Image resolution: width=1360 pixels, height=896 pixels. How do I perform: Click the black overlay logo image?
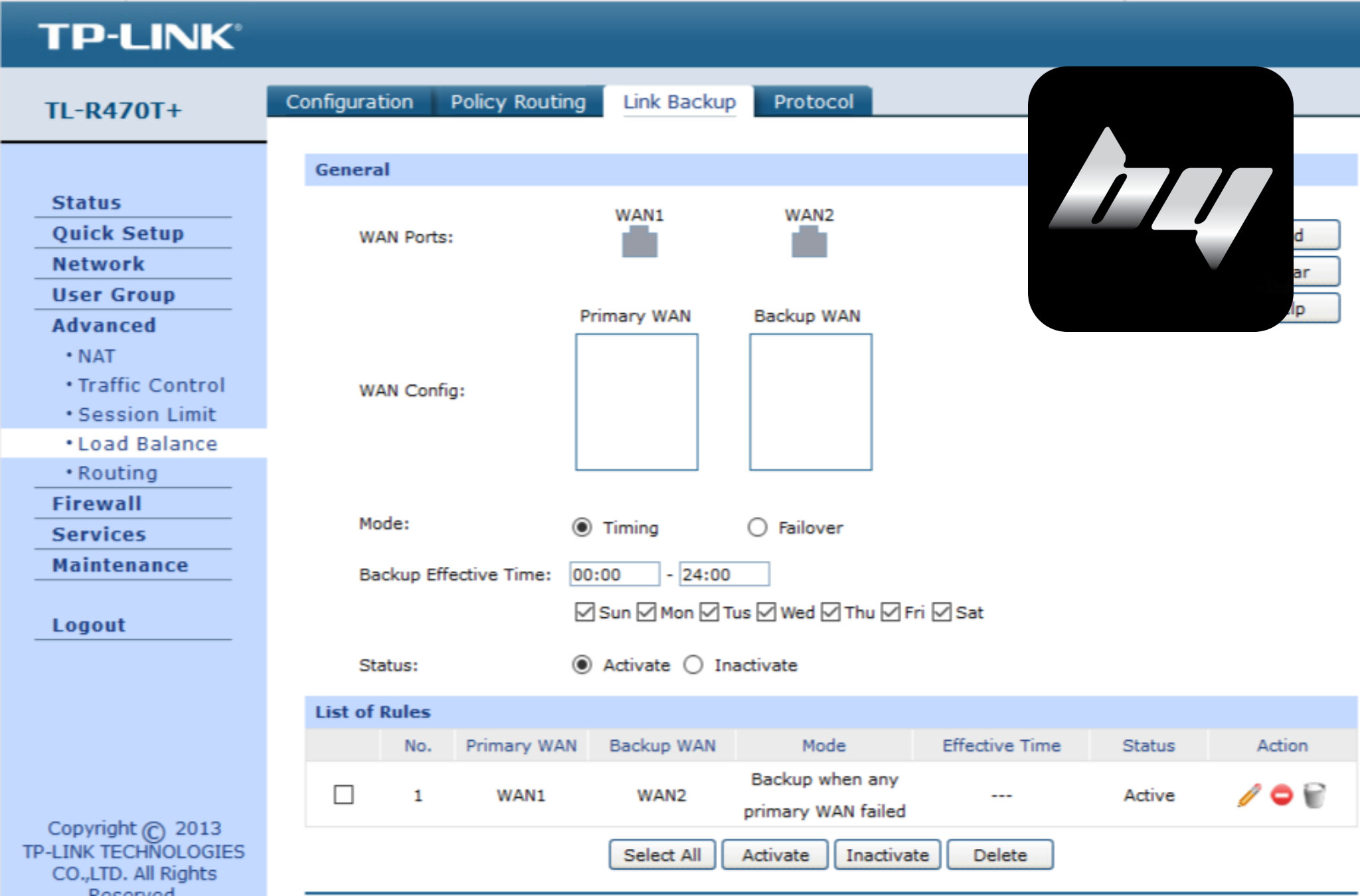[1160, 199]
